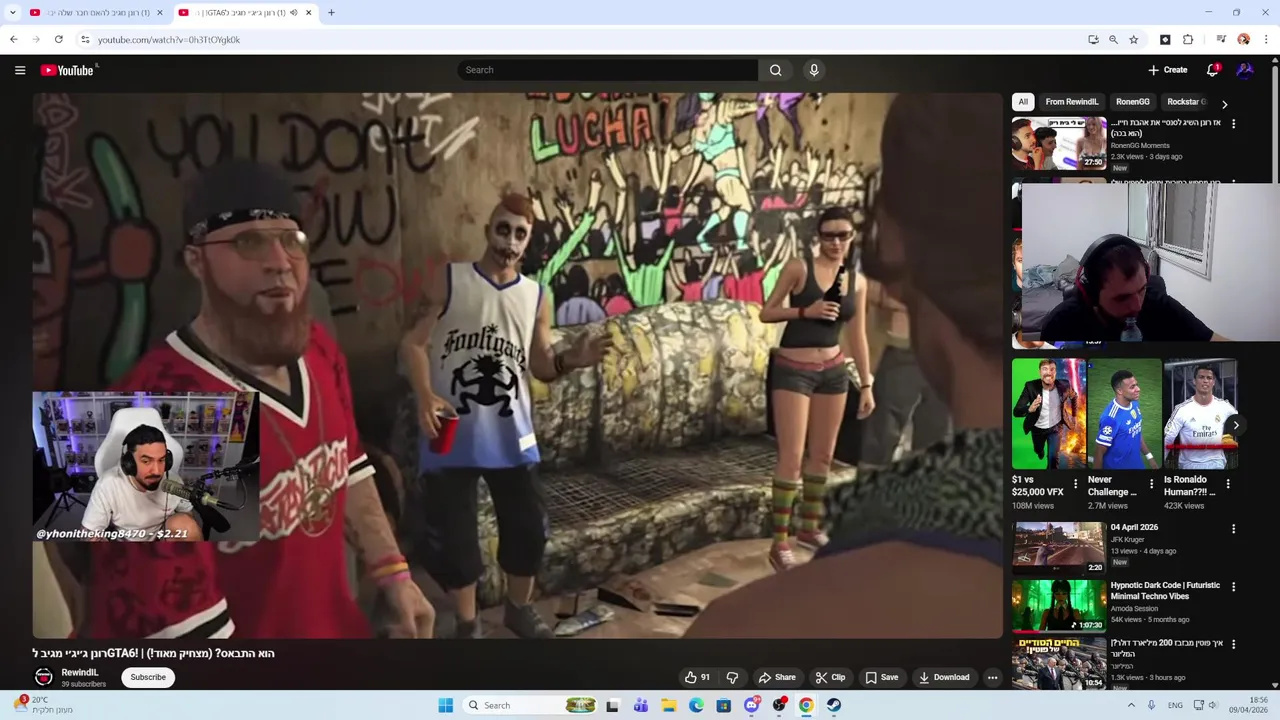The image size is (1280, 720).
Task: Open RewindIL channel name link
Action: coord(80,673)
